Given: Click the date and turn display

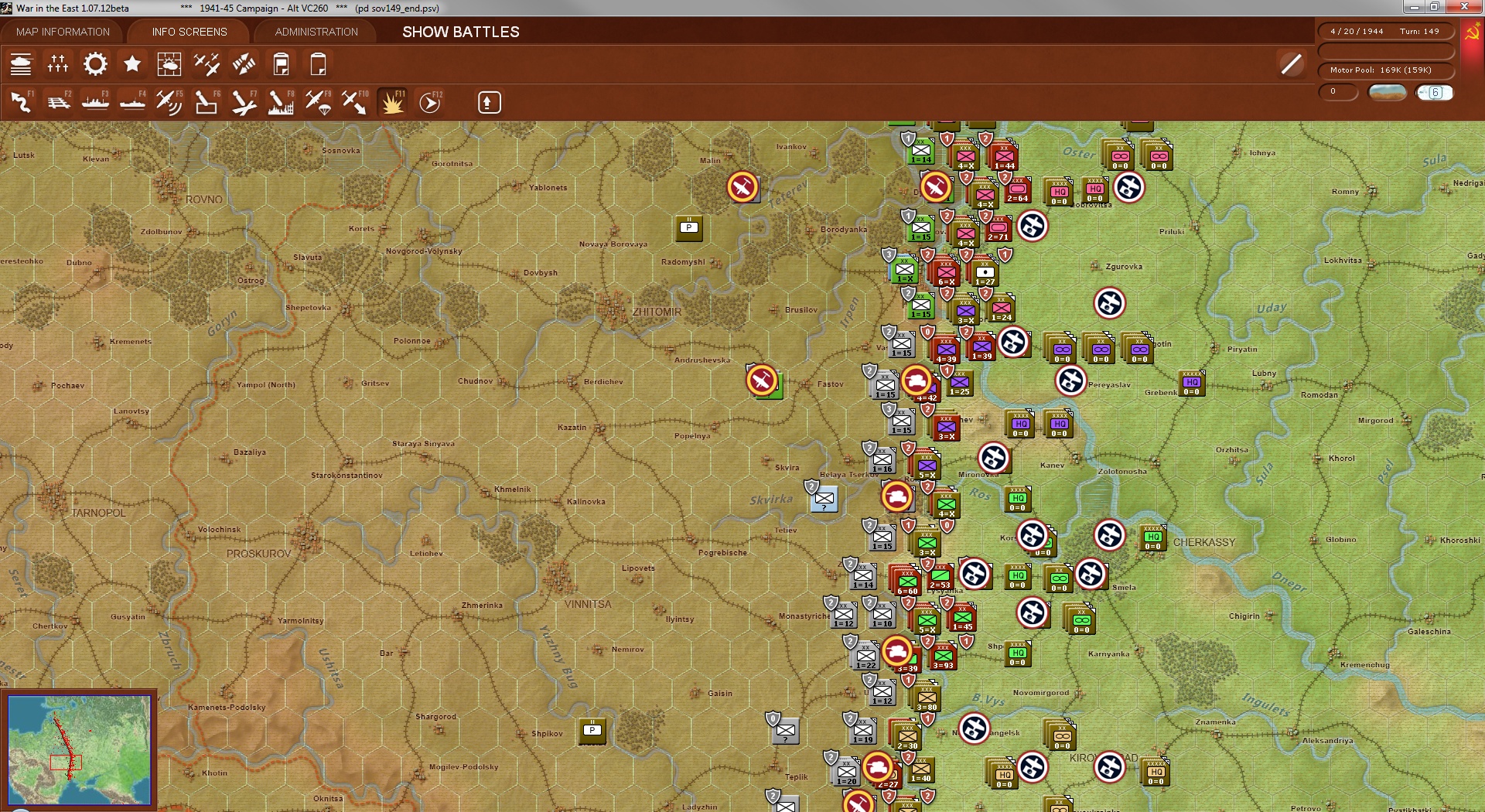Looking at the screenshot, I should point(1385,32).
